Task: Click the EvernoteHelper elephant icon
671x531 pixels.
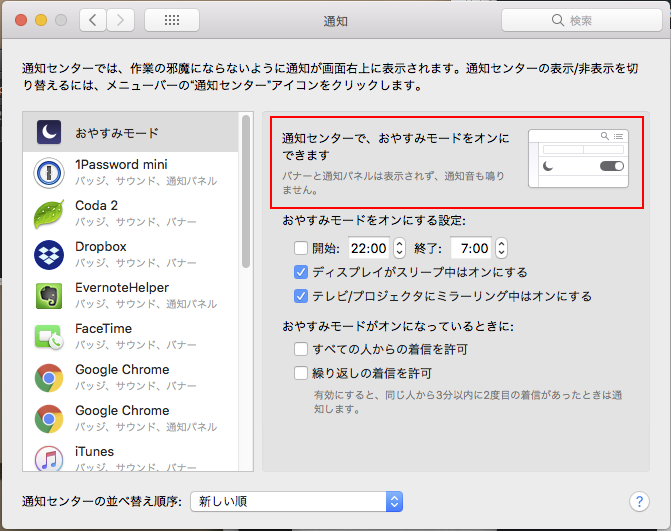Action: pyautogui.click(x=49, y=296)
